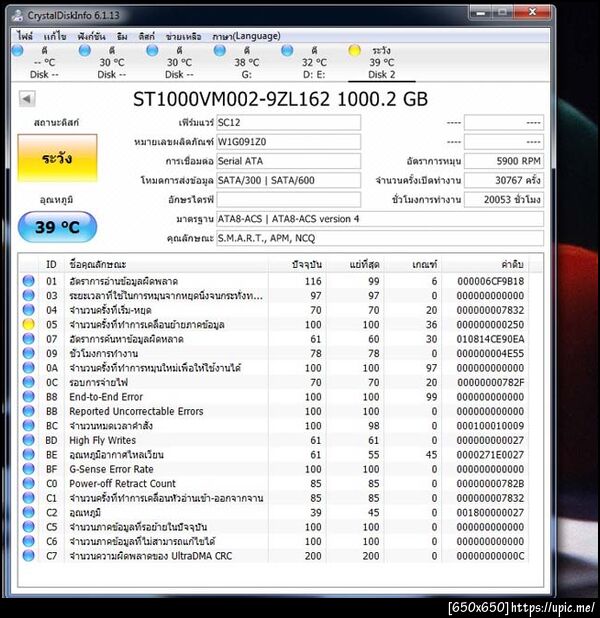Viewport: 600px width, 618px height.
Task: Click the blue status icon of attribute 01
Action: 28,281
